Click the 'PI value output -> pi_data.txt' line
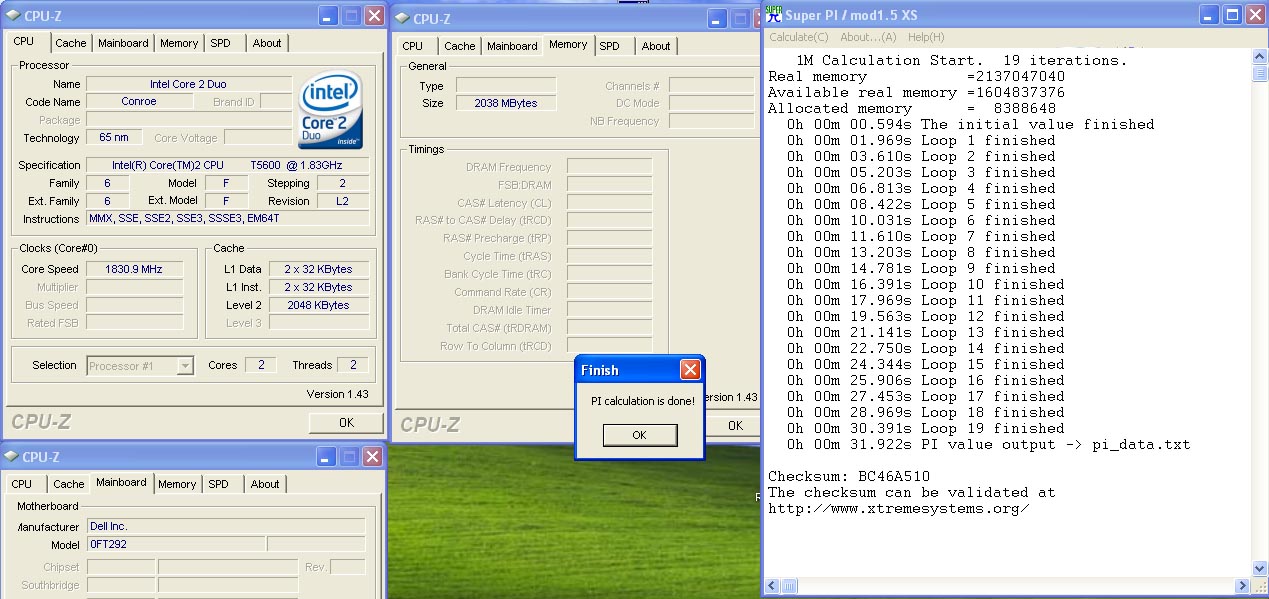 (989, 444)
